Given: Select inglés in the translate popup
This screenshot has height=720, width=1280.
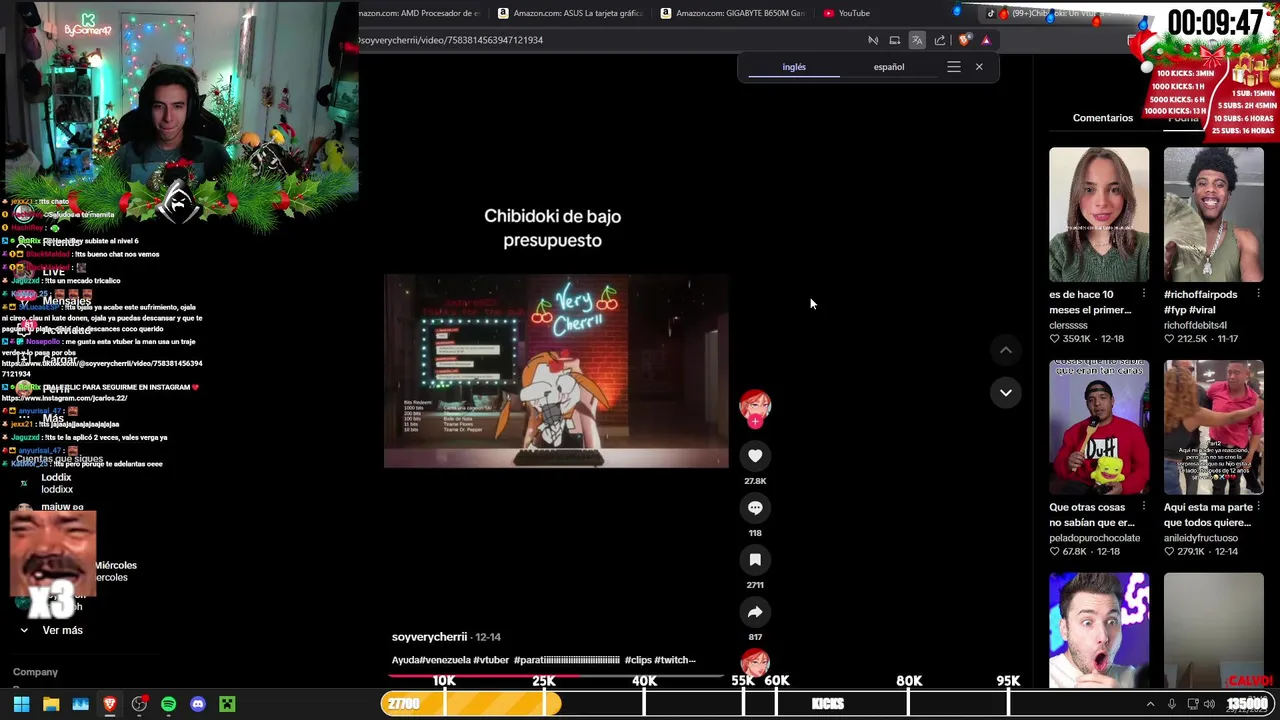Looking at the screenshot, I should 794,67.
